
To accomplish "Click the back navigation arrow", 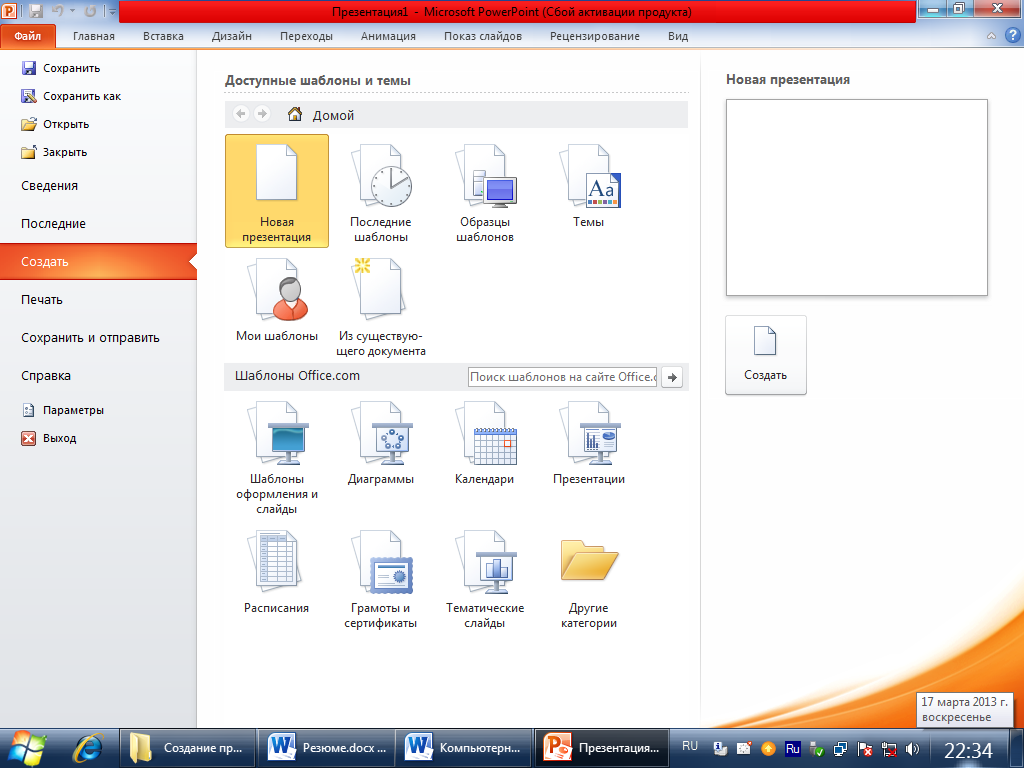I will pos(241,114).
